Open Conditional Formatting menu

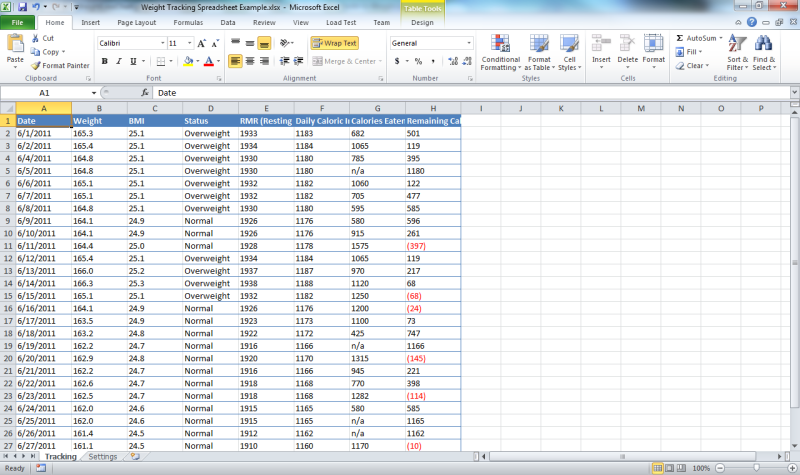501,53
